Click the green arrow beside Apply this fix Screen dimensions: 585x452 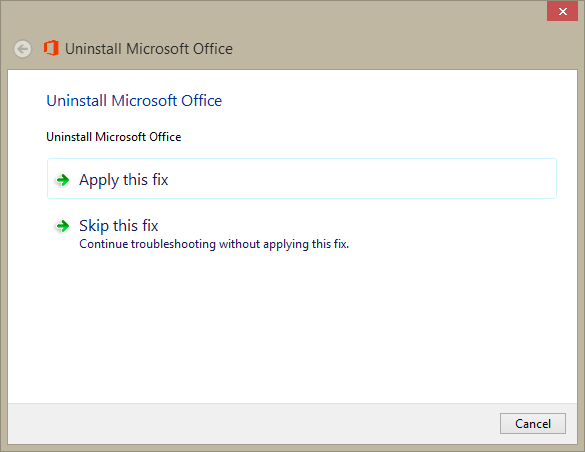(x=62, y=180)
